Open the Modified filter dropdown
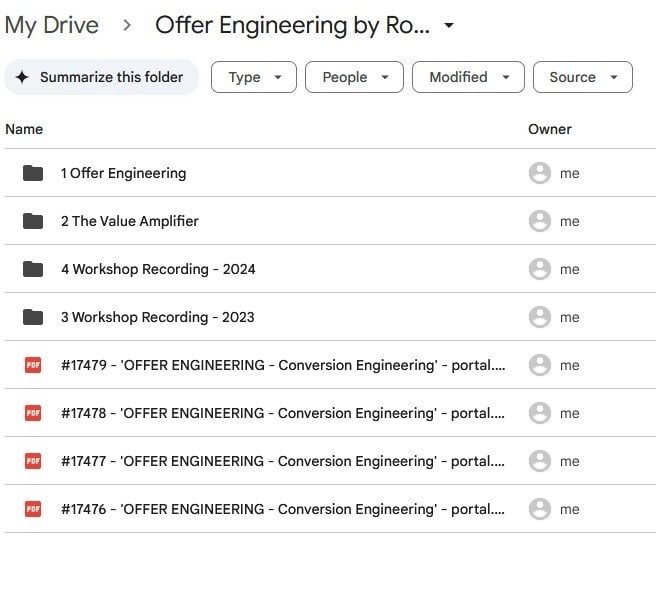 click(x=468, y=77)
